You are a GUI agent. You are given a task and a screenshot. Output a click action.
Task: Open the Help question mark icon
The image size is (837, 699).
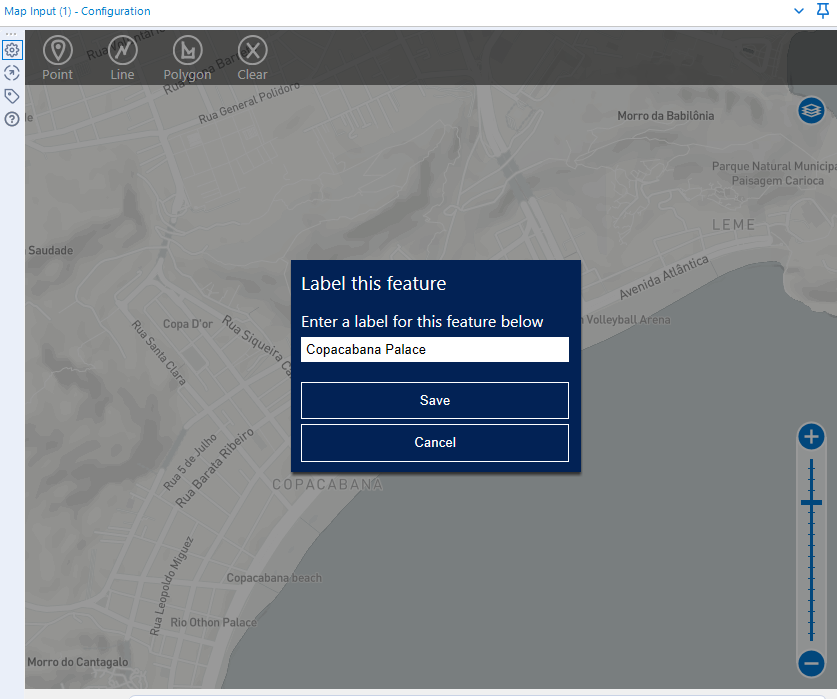coord(12,119)
